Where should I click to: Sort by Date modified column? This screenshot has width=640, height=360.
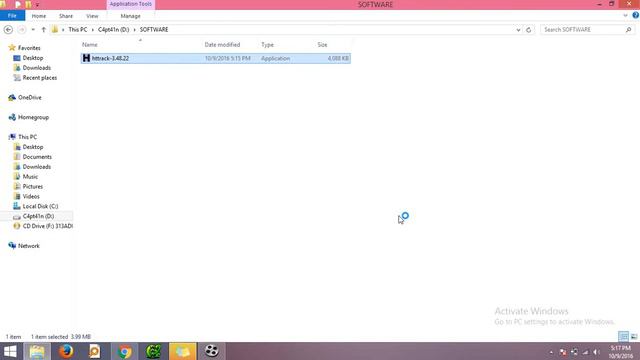tap(222, 45)
